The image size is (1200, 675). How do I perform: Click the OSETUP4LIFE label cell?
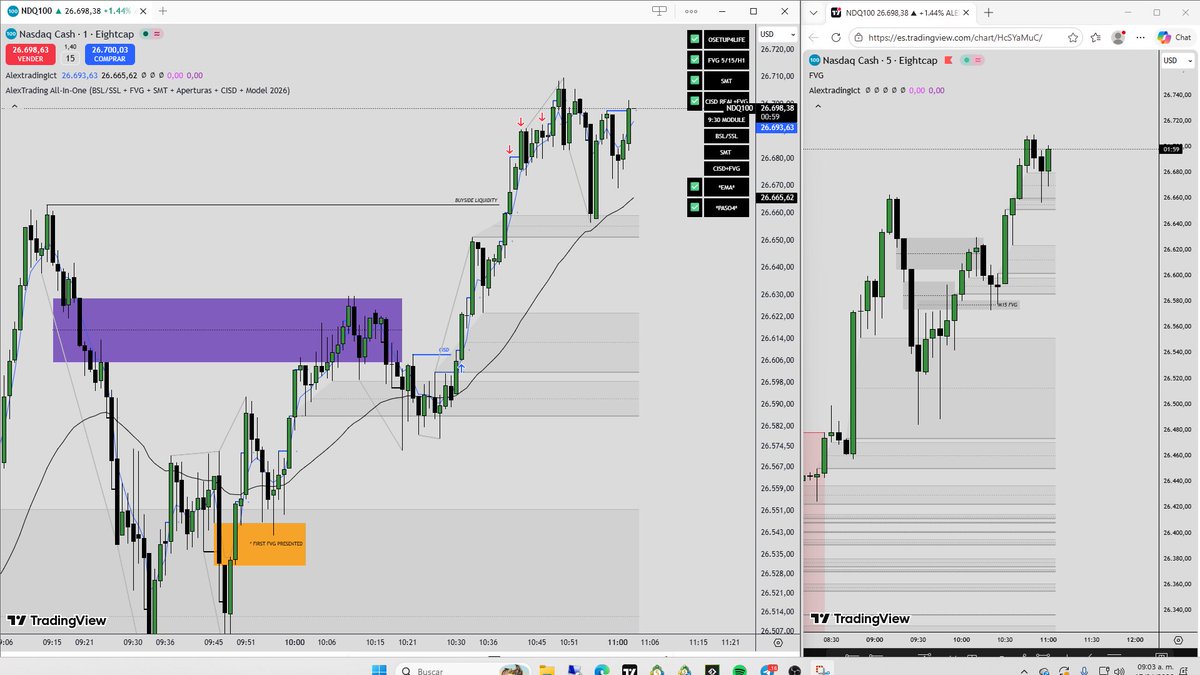point(727,39)
